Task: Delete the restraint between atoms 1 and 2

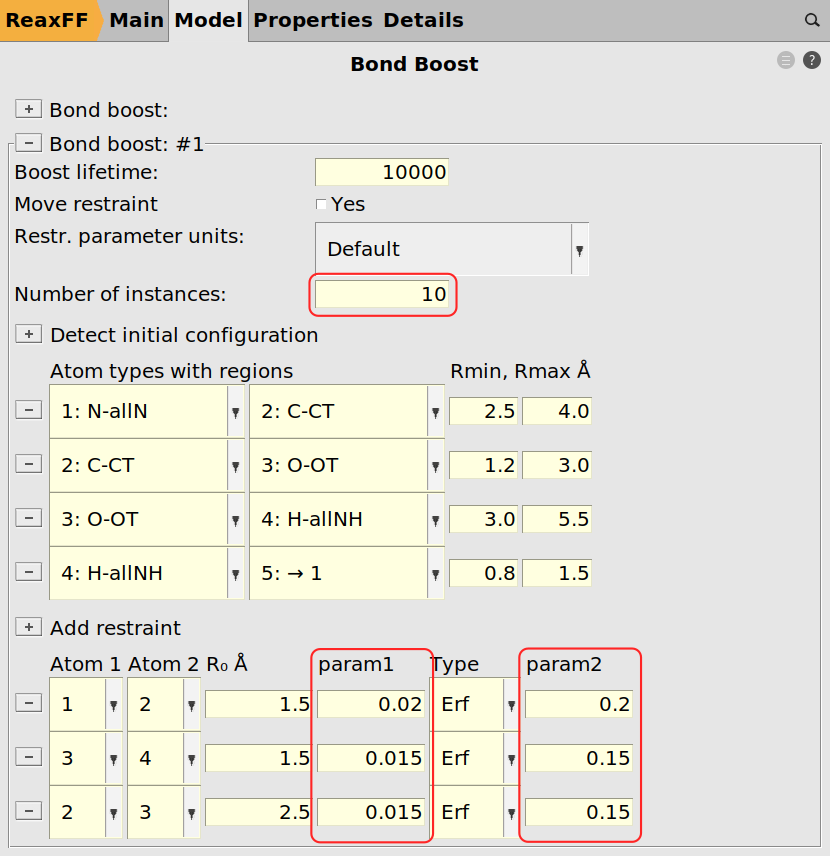Action: pos(28,704)
